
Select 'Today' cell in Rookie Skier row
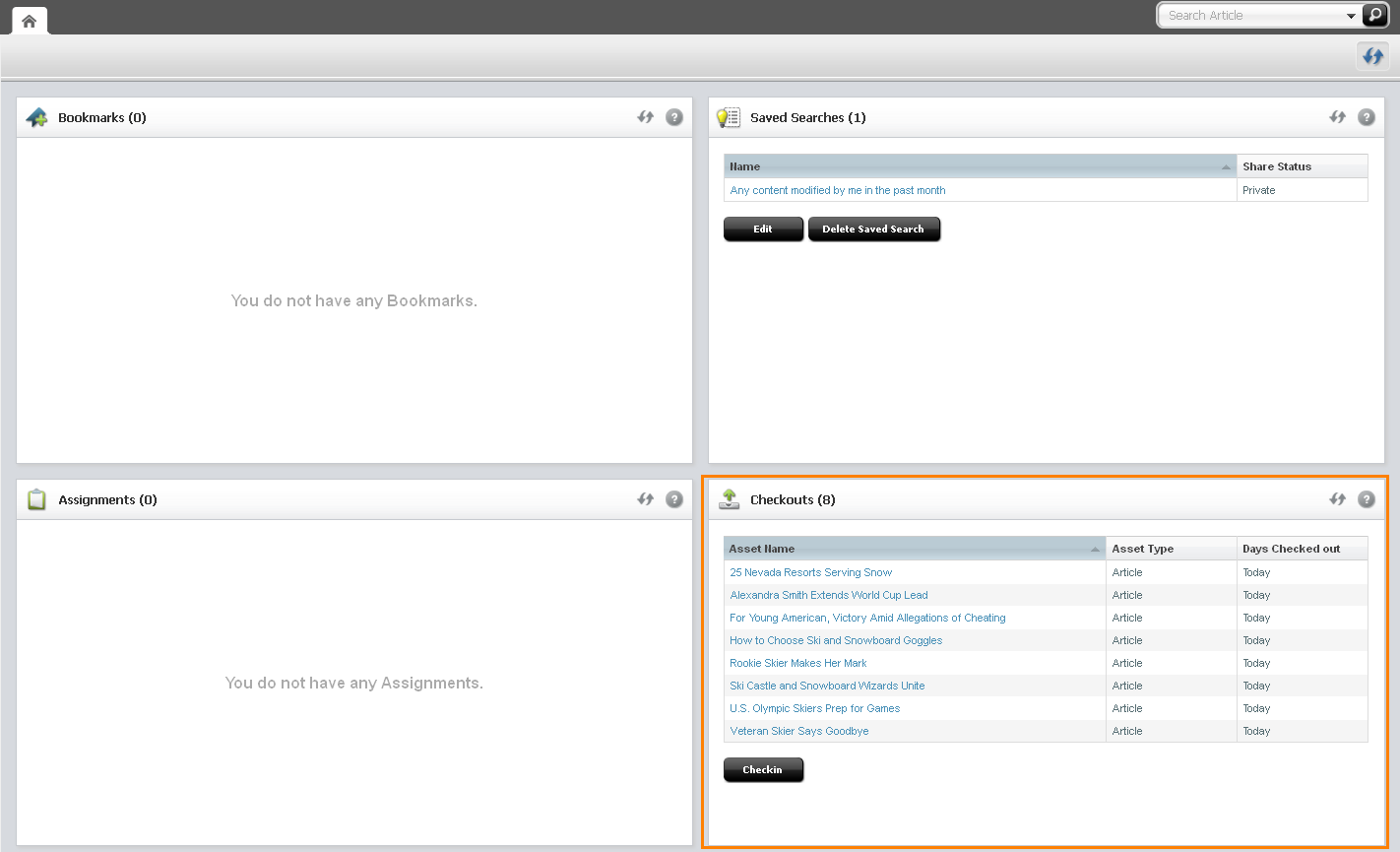(1303, 663)
